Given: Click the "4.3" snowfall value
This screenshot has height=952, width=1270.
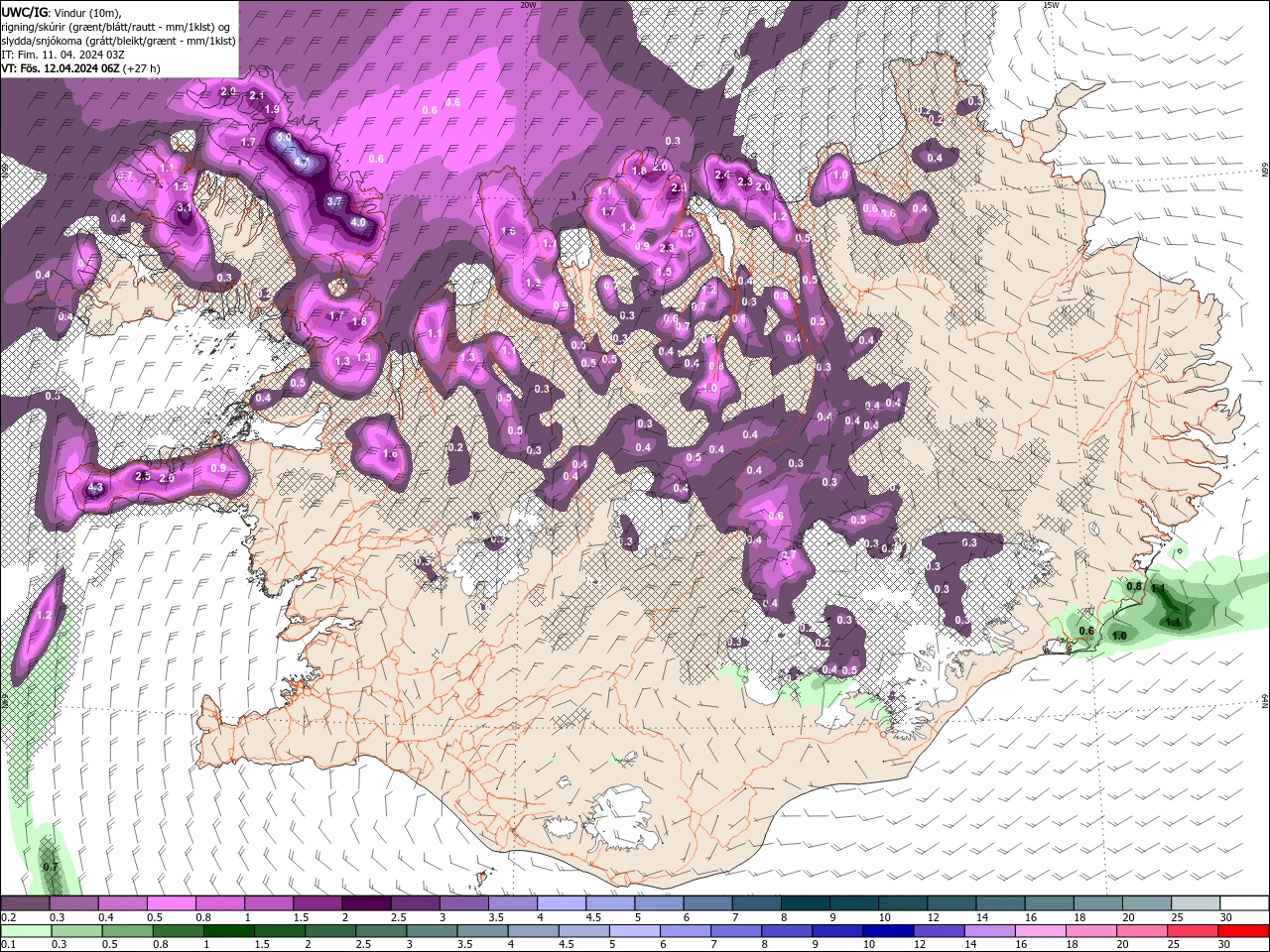Looking at the screenshot, I should (x=96, y=488).
